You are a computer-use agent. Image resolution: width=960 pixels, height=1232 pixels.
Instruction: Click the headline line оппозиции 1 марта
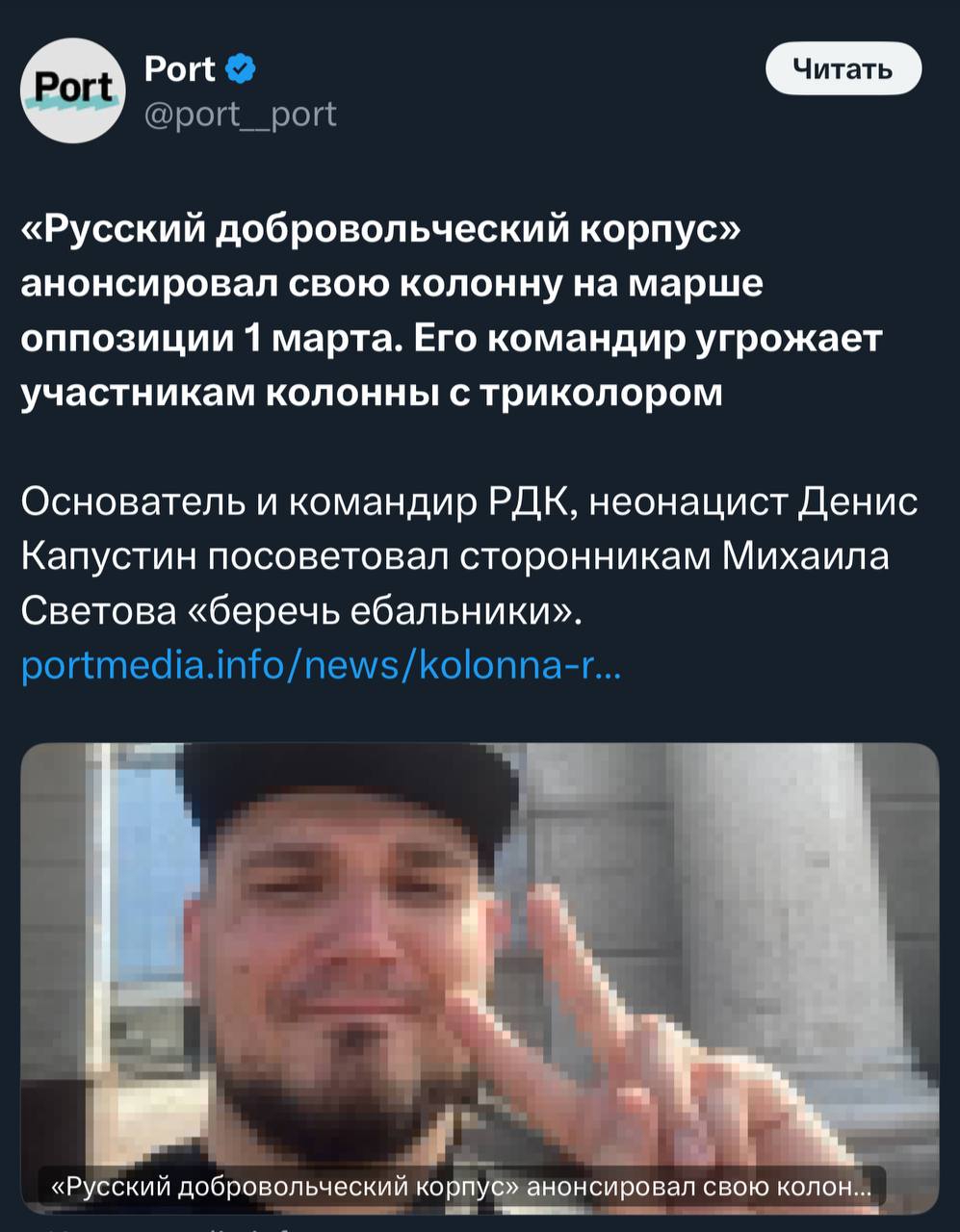point(200,339)
